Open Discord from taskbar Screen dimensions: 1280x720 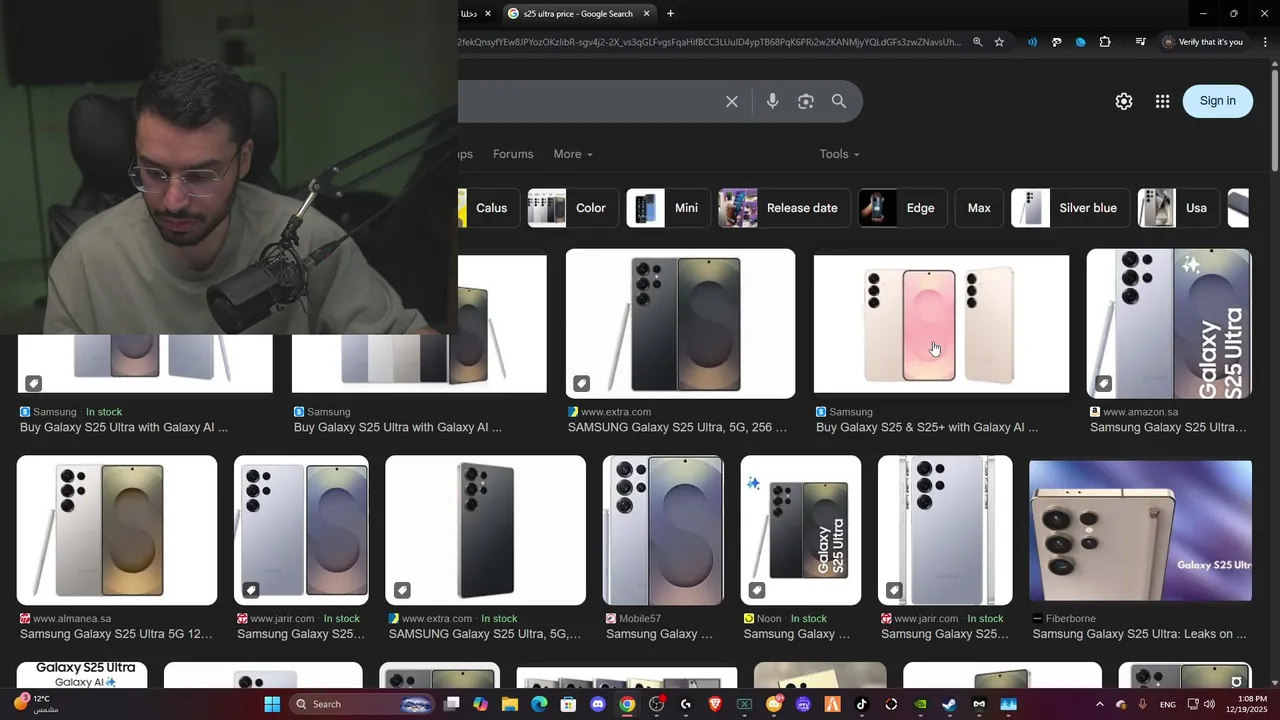coord(598,704)
